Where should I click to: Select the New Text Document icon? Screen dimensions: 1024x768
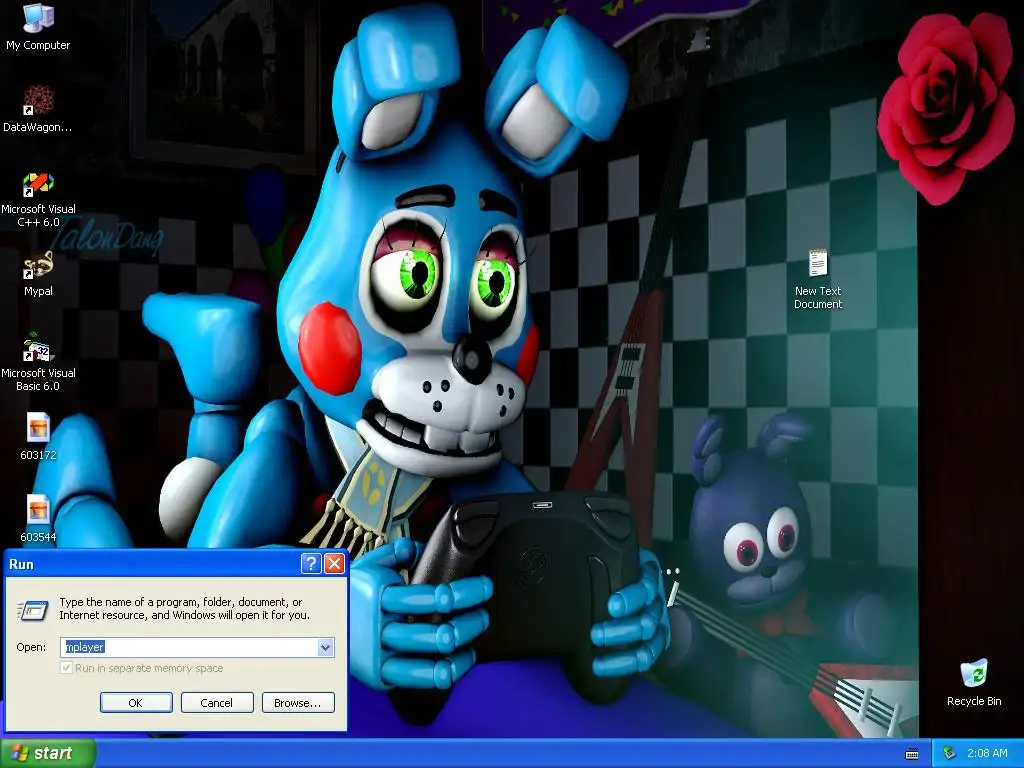pos(818,279)
